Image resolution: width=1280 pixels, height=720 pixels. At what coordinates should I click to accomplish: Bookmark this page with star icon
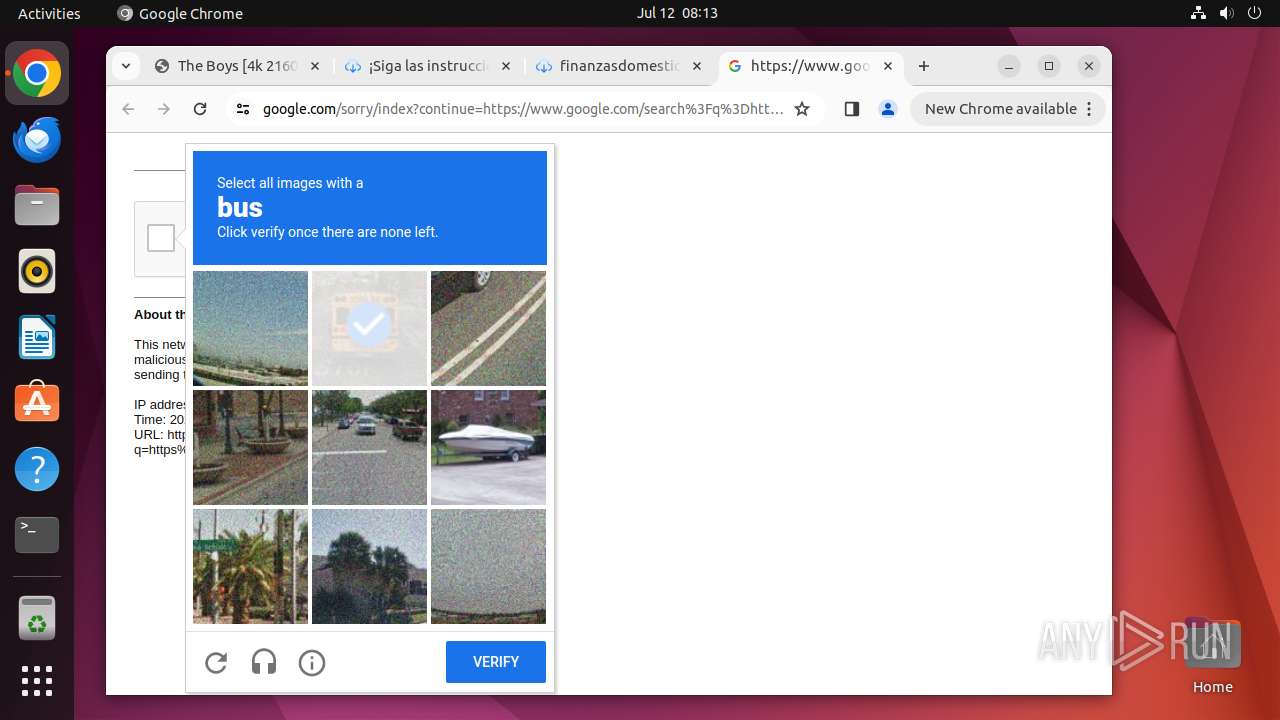point(802,109)
